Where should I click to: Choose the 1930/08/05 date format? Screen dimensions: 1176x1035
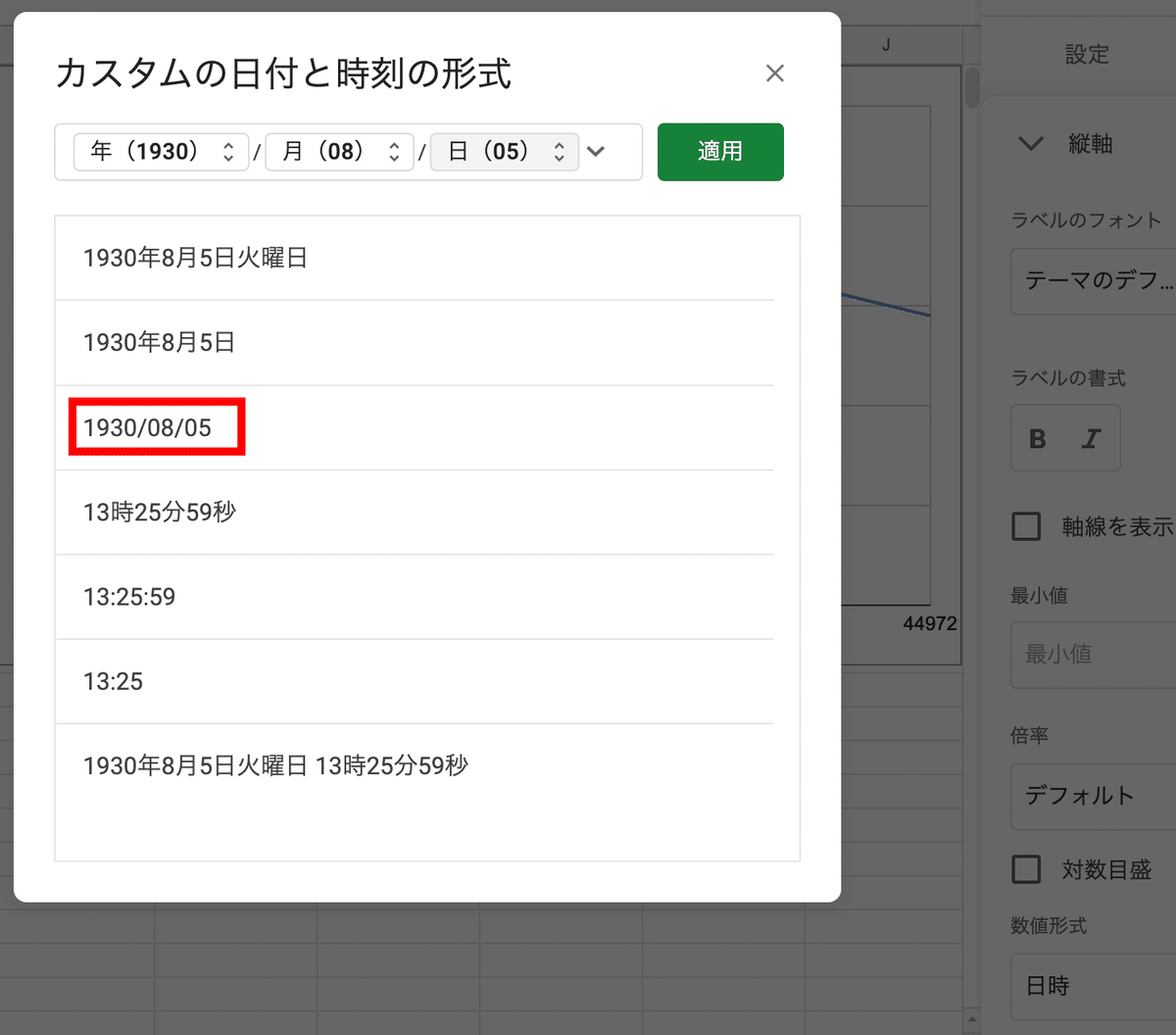tap(415, 427)
